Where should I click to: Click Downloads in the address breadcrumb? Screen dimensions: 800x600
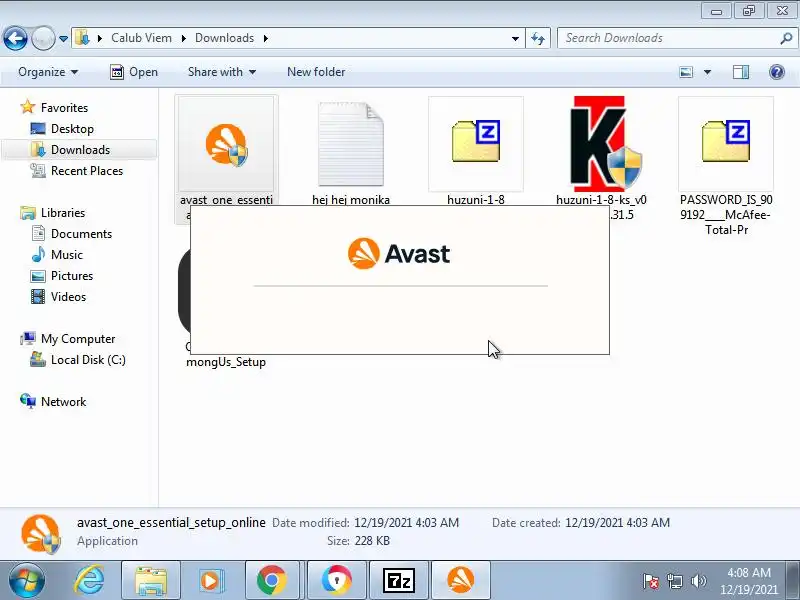pyautogui.click(x=224, y=38)
